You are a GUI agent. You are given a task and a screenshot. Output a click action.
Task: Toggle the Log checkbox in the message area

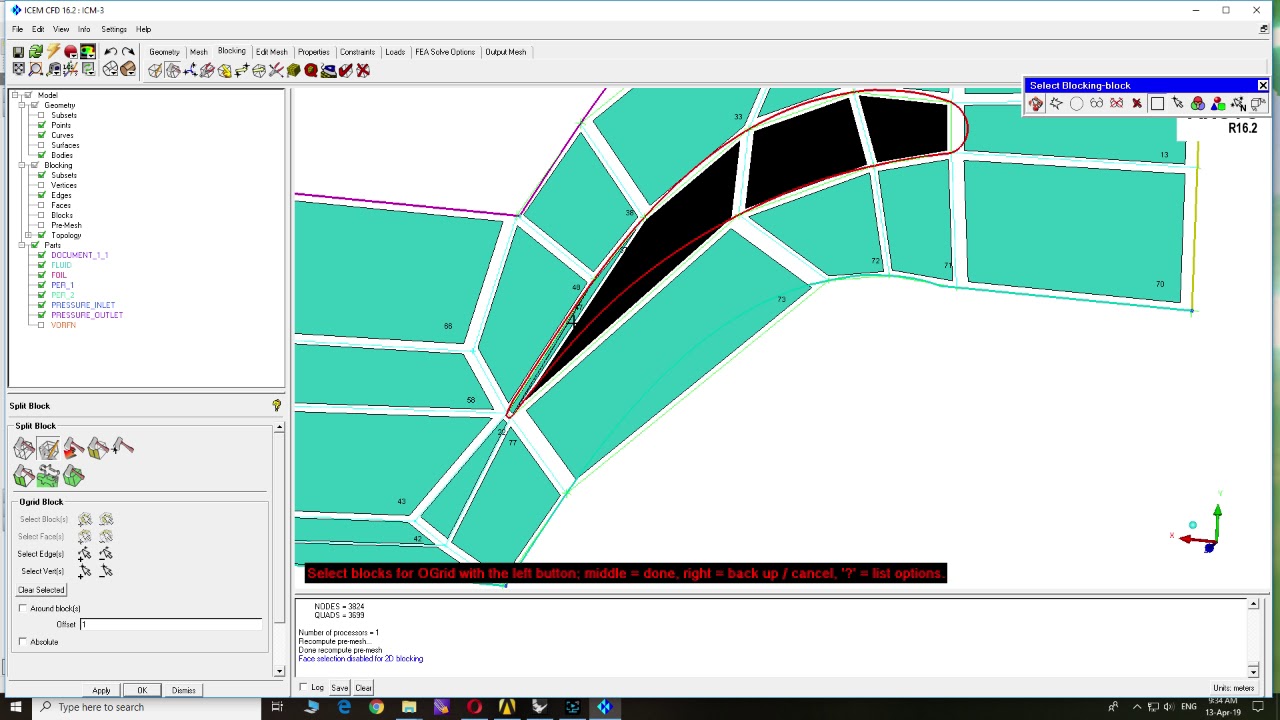303,687
